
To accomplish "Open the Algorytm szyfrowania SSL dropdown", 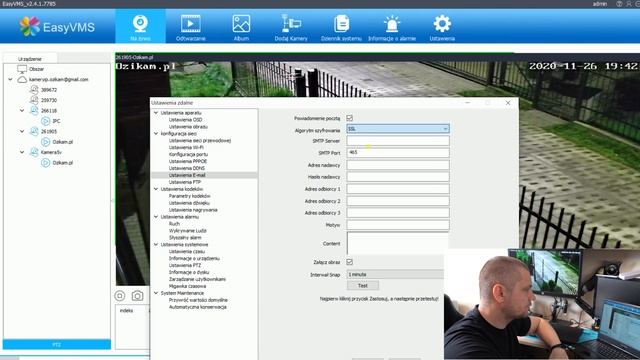I will click(398, 129).
